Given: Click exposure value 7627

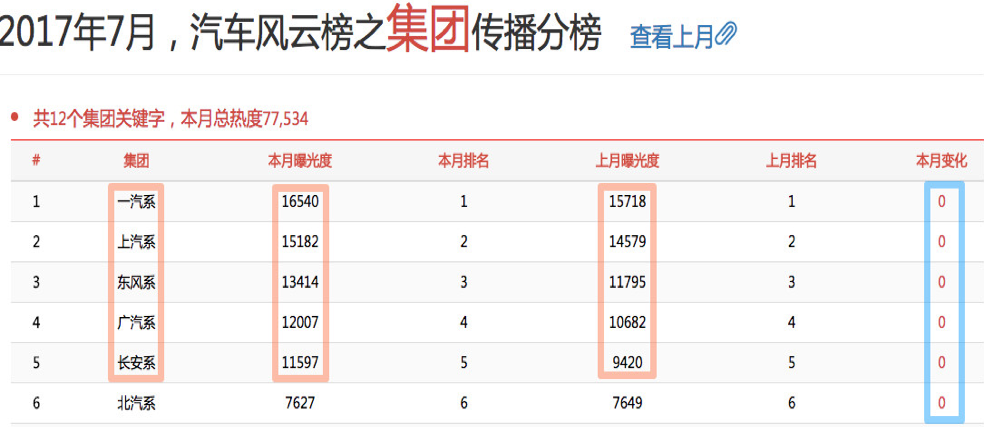Looking at the screenshot, I should click(x=300, y=403).
